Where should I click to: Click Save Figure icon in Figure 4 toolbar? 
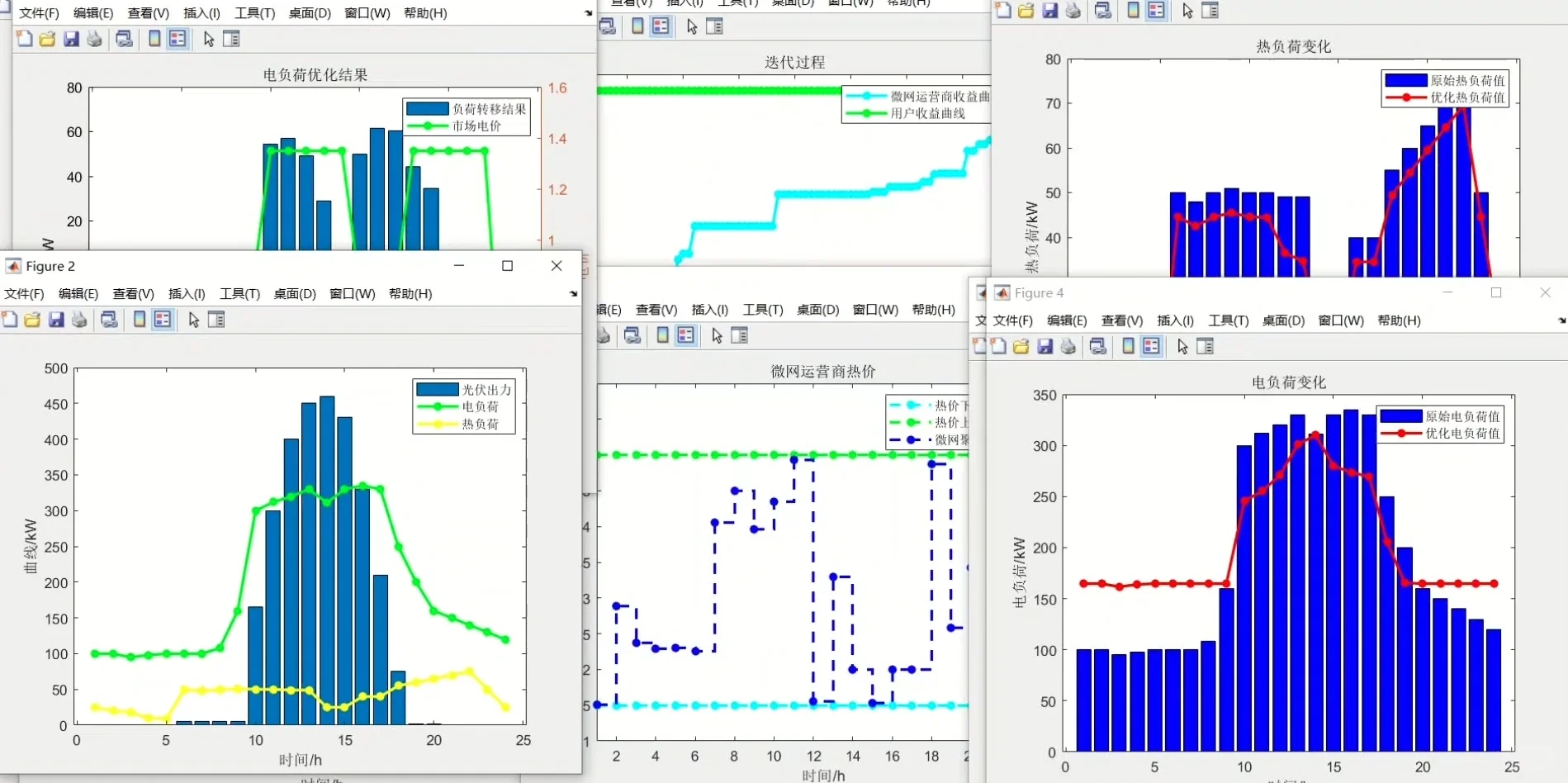1045,347
